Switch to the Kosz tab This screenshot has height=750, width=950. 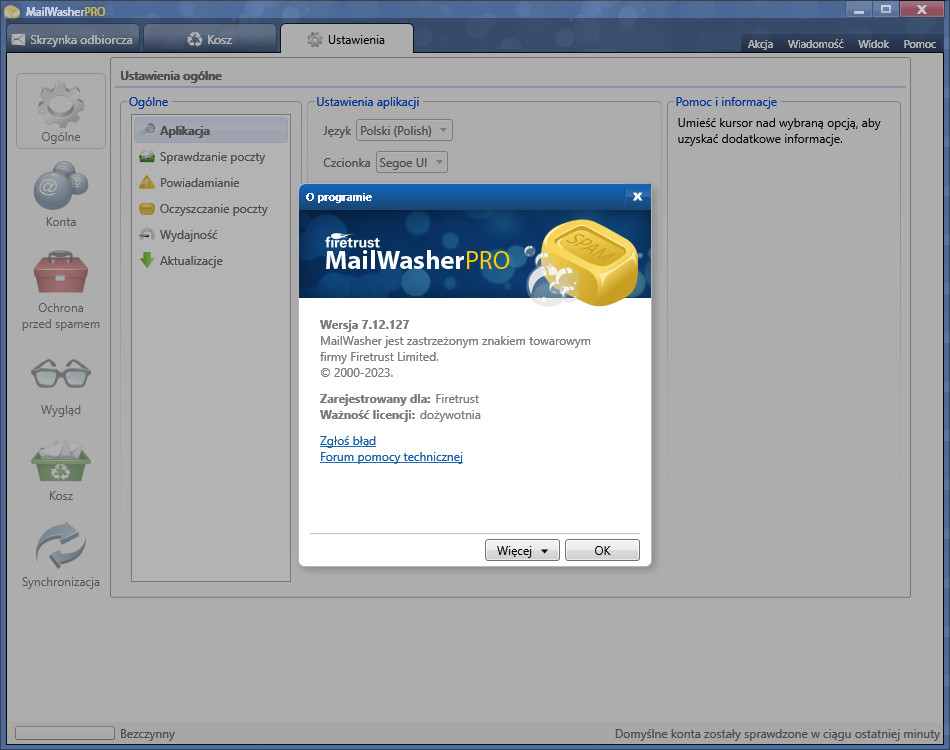click(210, 39)
